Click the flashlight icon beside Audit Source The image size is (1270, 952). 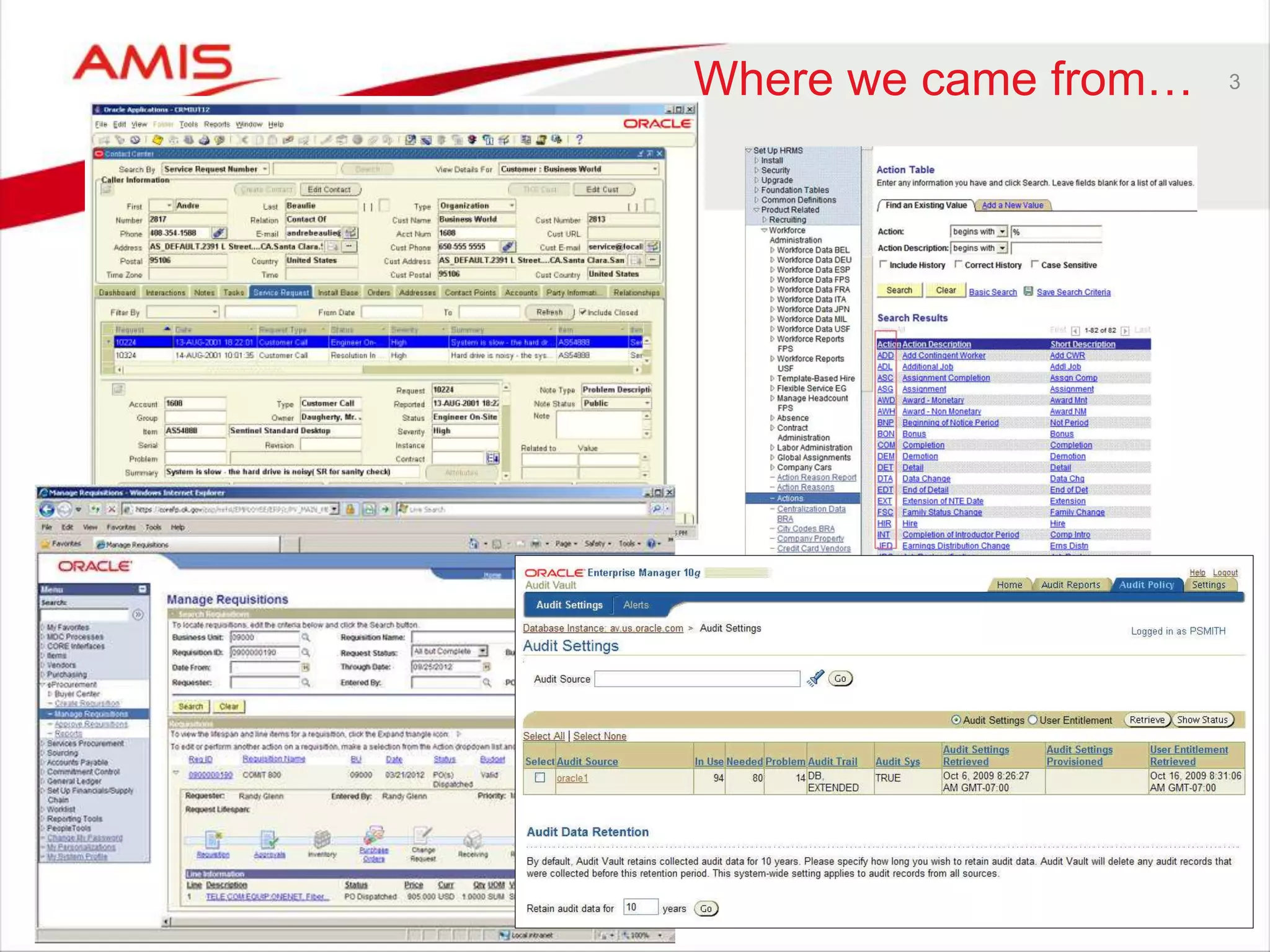pos(815,678)
